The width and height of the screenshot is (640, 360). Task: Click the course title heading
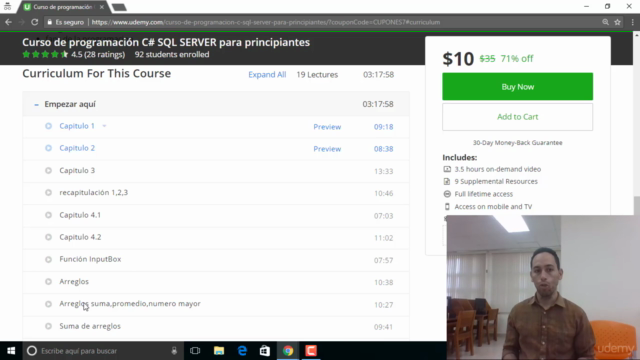tap(166, 42)
